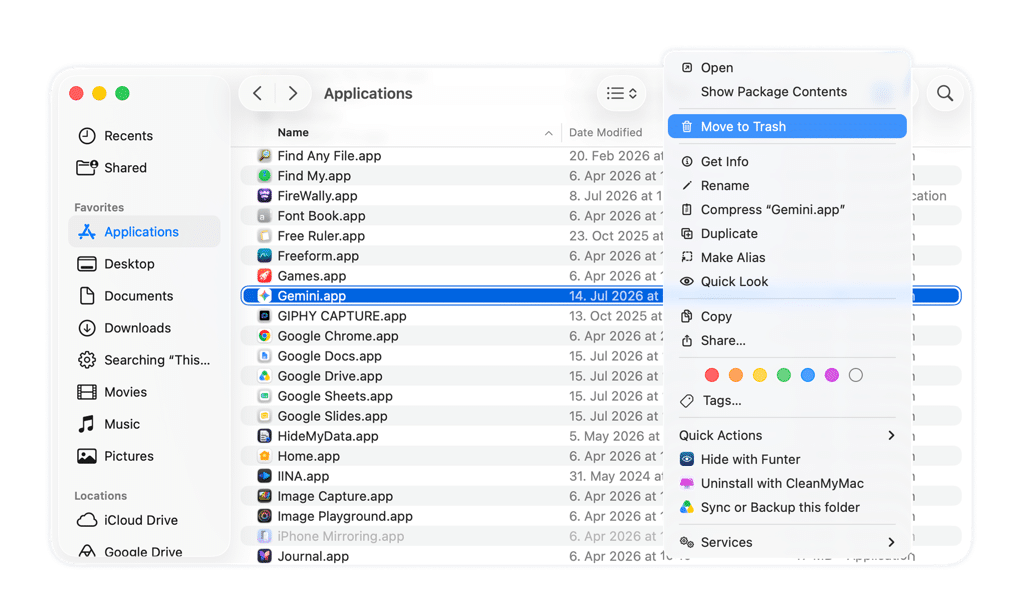Expand the Services submenu
Image resolution: width=1022 pixels, height=615 pixels.
pos(787,542)
